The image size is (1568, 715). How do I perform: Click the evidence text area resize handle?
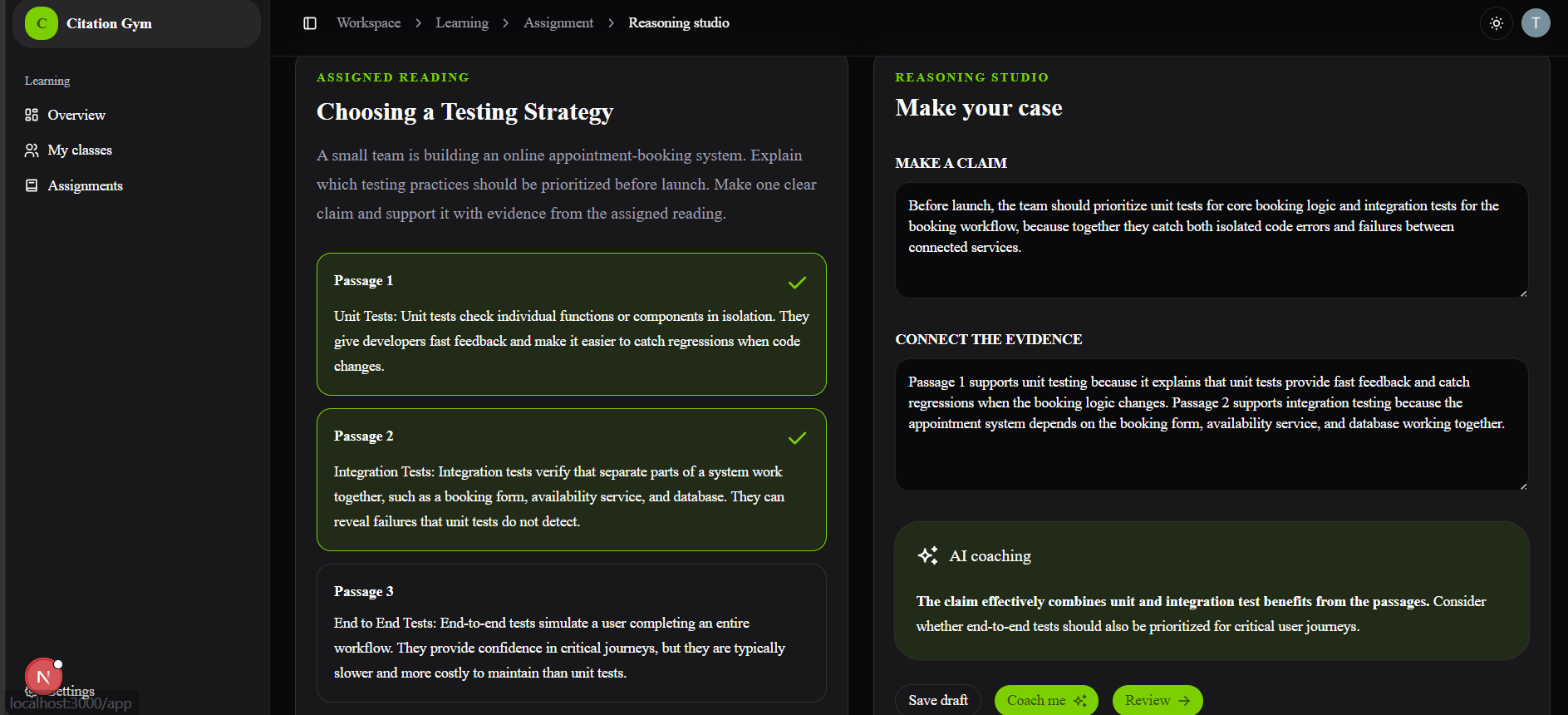click(x=1523, y=486)
